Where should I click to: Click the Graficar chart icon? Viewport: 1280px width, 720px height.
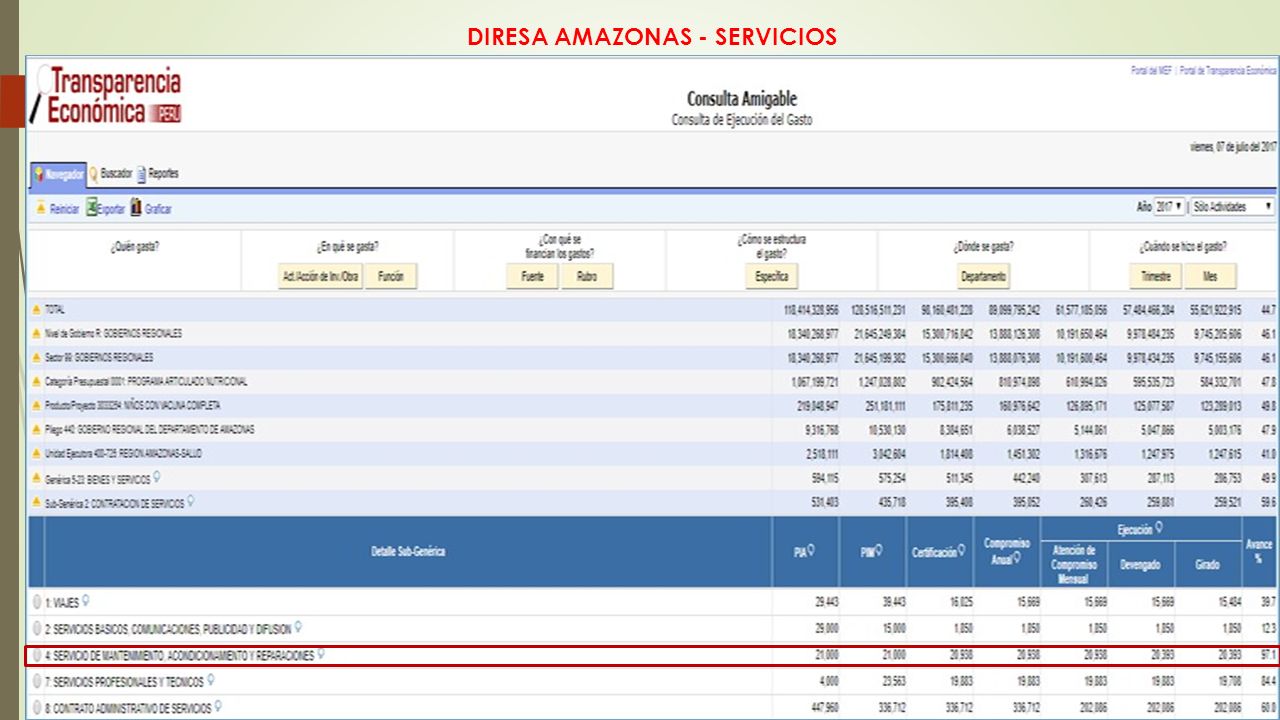(x=136, y=208)
